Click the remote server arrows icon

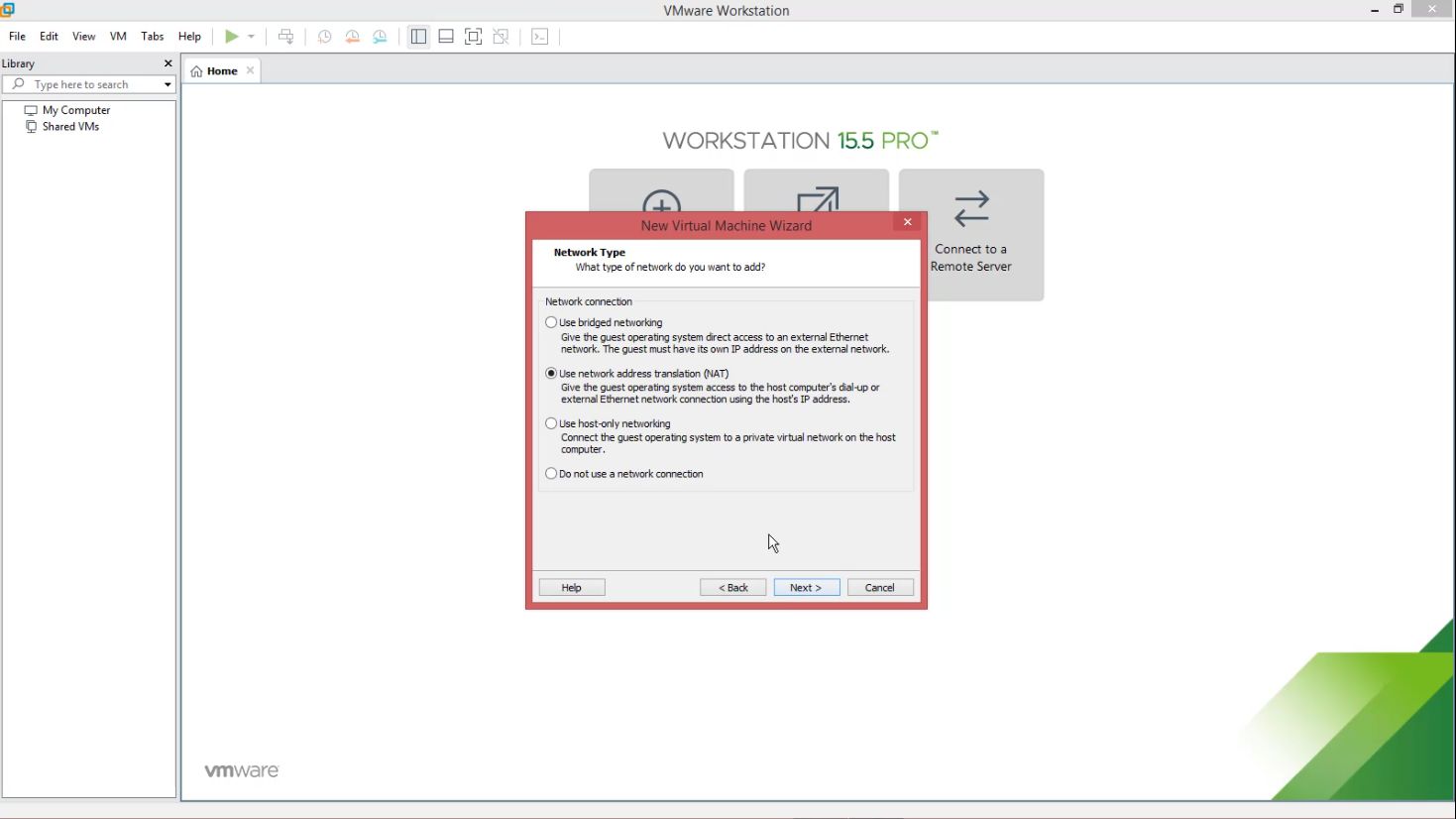point(971,208)
